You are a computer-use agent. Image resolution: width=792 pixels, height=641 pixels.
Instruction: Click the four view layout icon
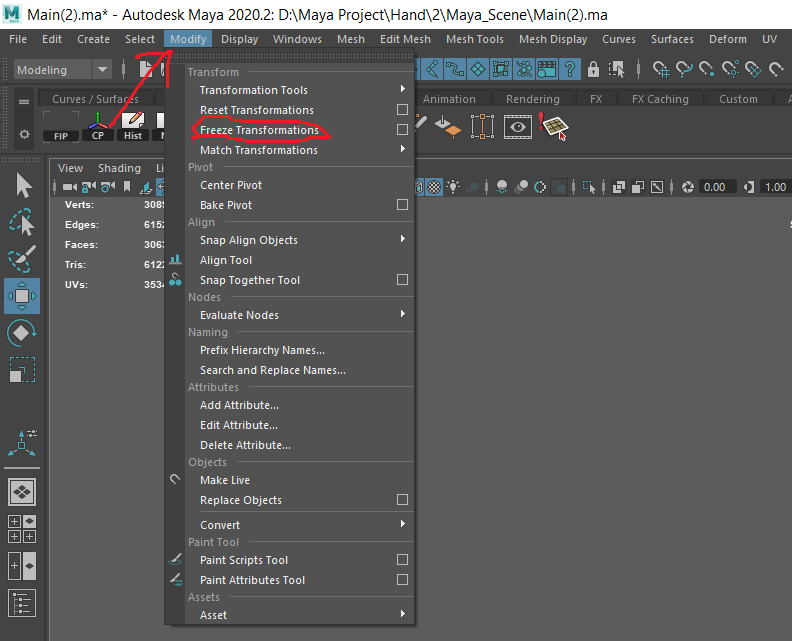click(x=22, y=529)
